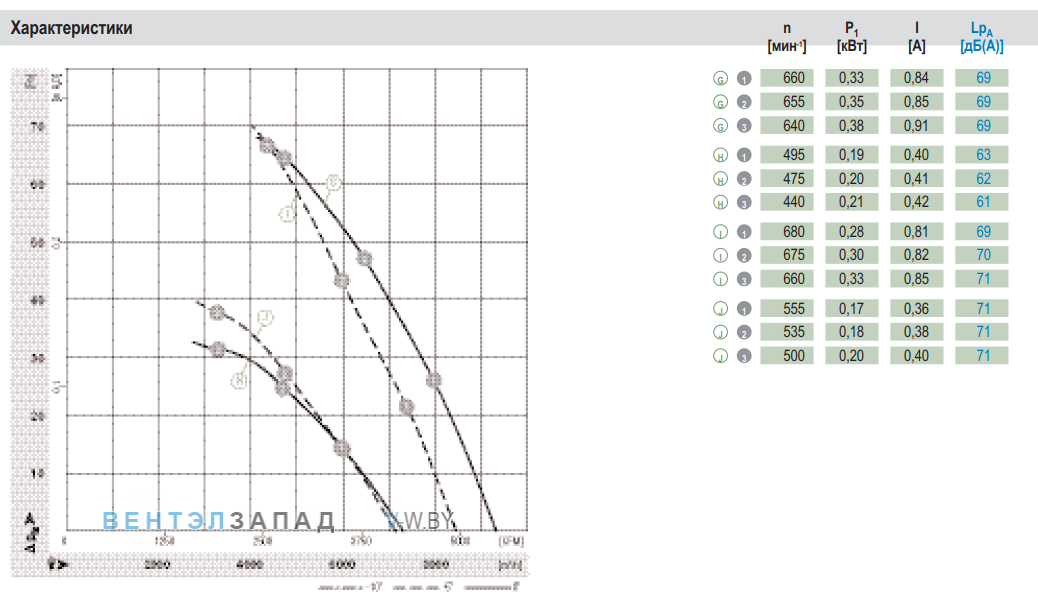Click the number 3 circle in the 0,91 A row
The height and width of the screenshot is (600, 1038).
744,126
